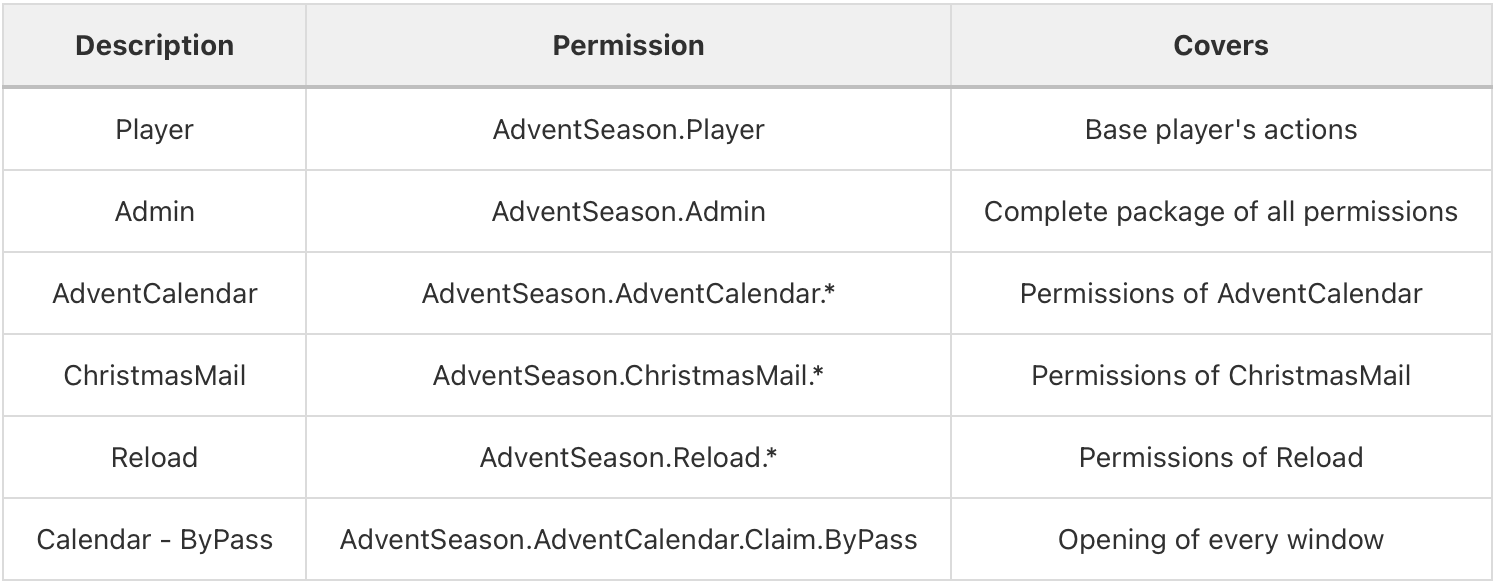Click "Permissions of AdventCalendar" cell
The width and height of the screenshot is (1494, 586).
point(1220,294)
